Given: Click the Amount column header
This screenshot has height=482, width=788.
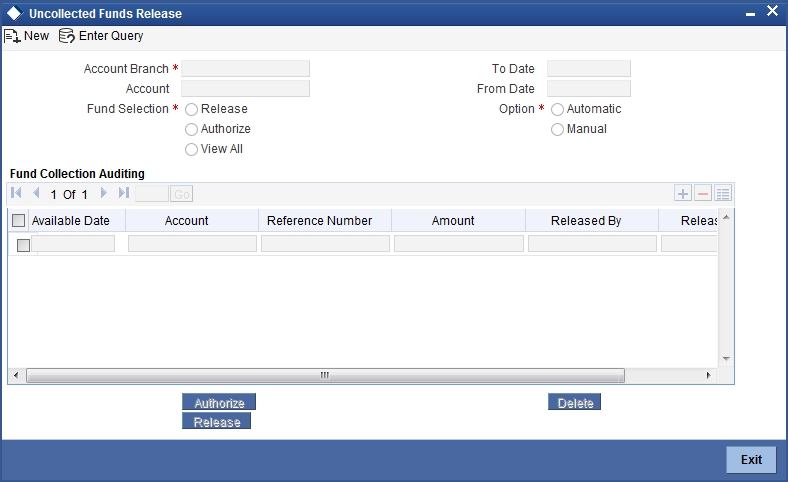Looking at the screenshot, I should pyautogui.click(x=453, y=221).
